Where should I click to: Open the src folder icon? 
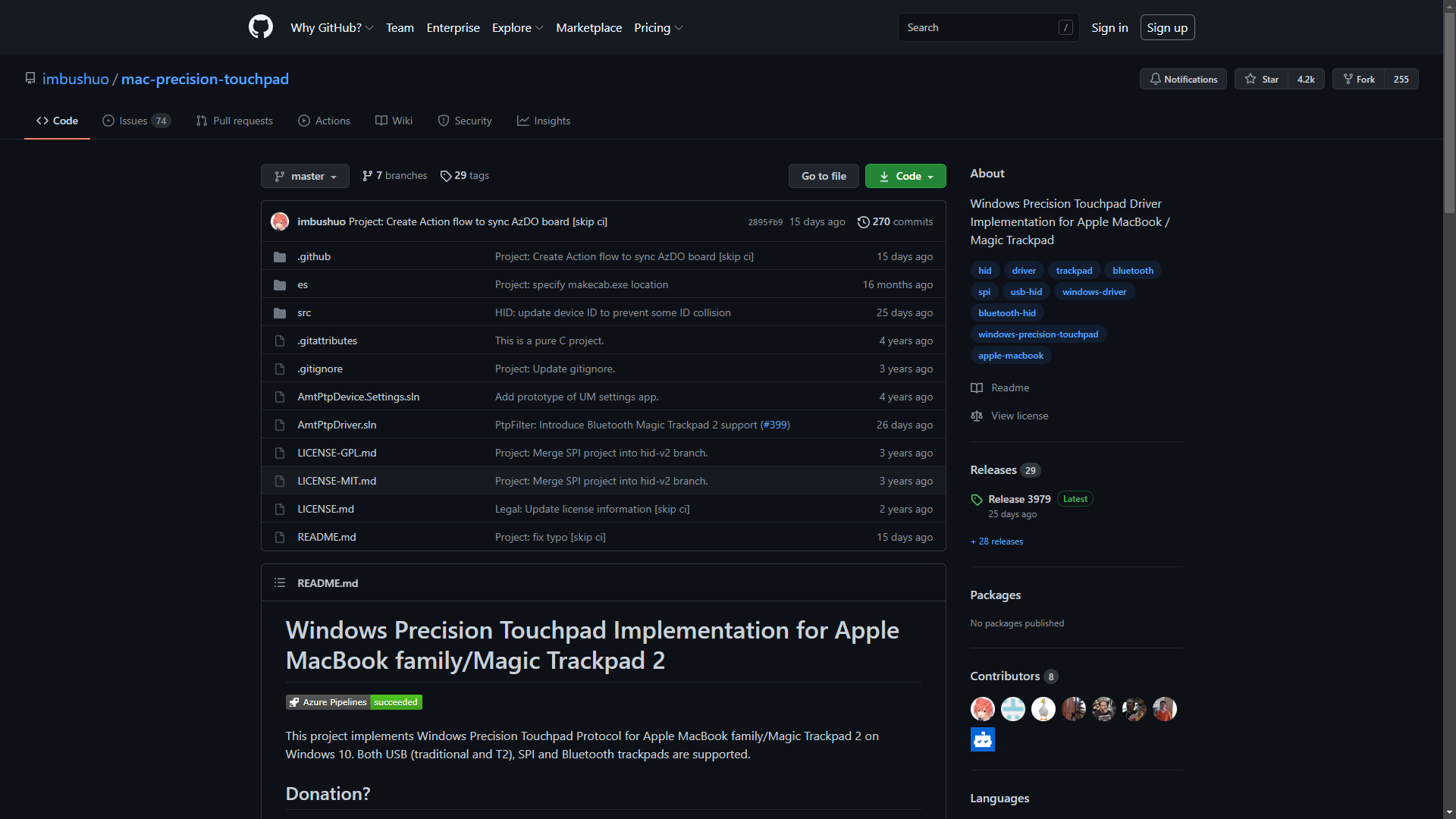(x=280, y=313)
